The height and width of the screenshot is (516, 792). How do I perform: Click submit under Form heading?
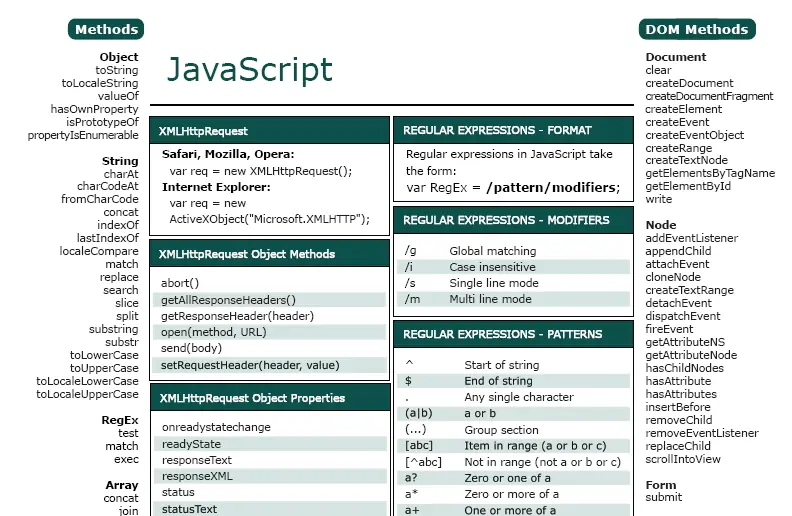tap(664, 497)
